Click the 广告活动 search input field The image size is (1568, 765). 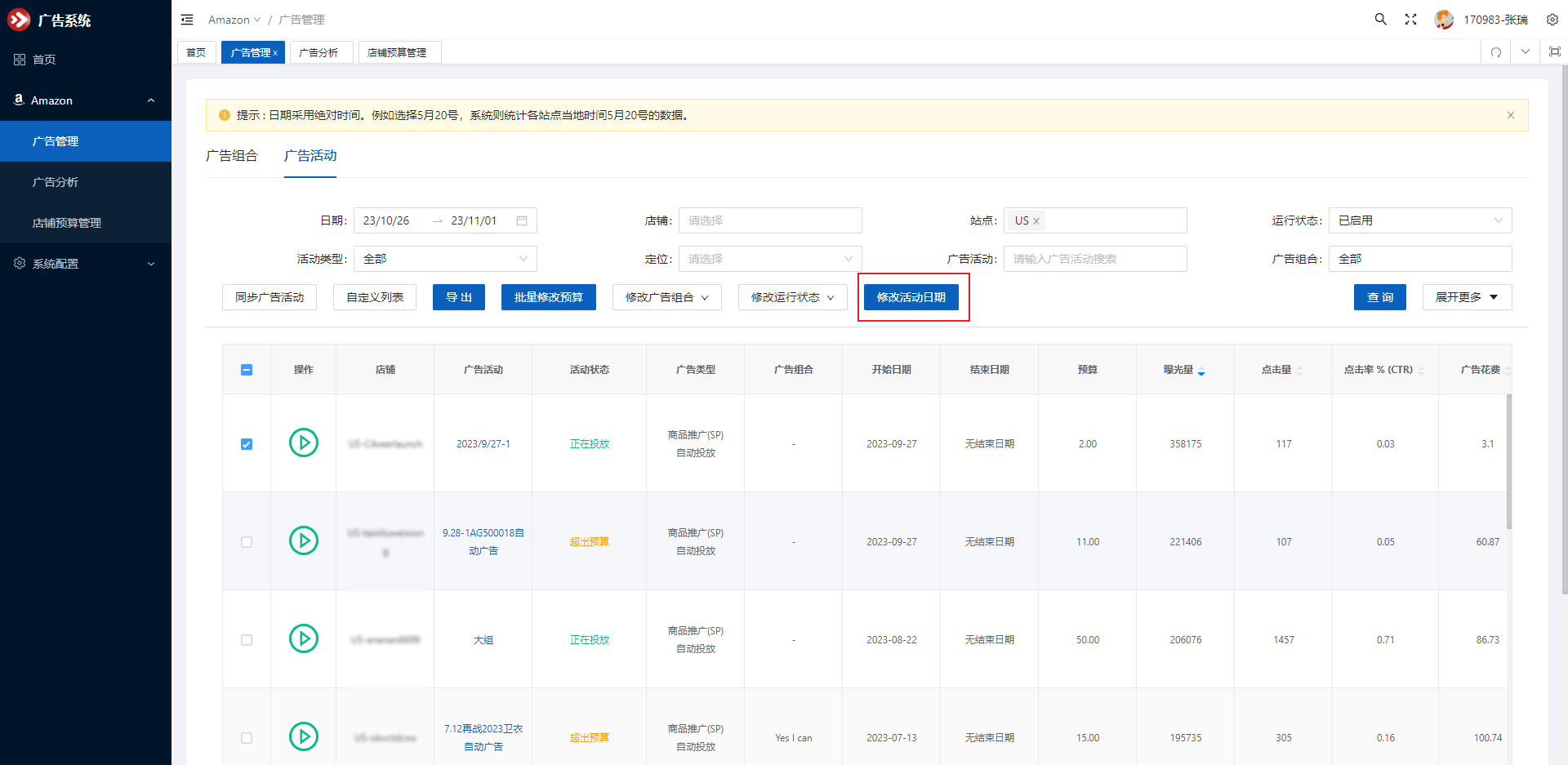pyautogui.click(x=1094, y=259)
